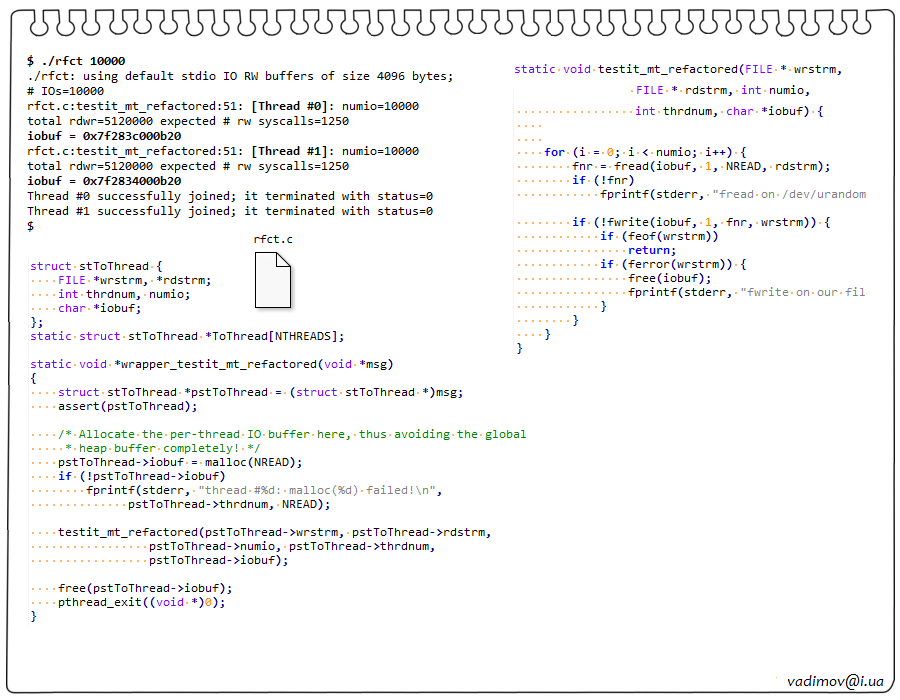This screenshot has width=900, height=700.
Task: Click the 'pthread_exit((void *)0);' line
Action: click(142, 602)
